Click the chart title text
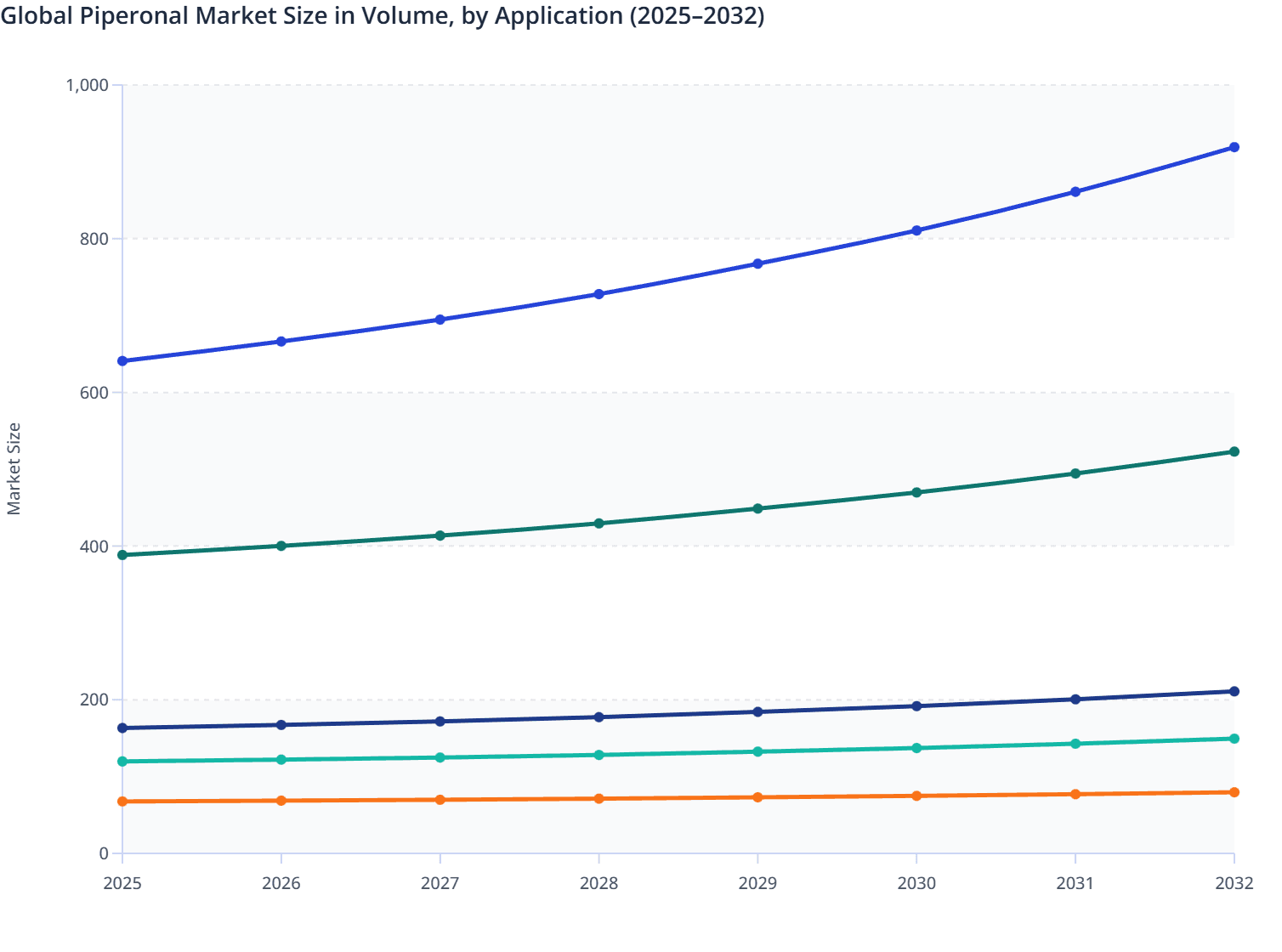1282x952 pixels. coord(383,15)
